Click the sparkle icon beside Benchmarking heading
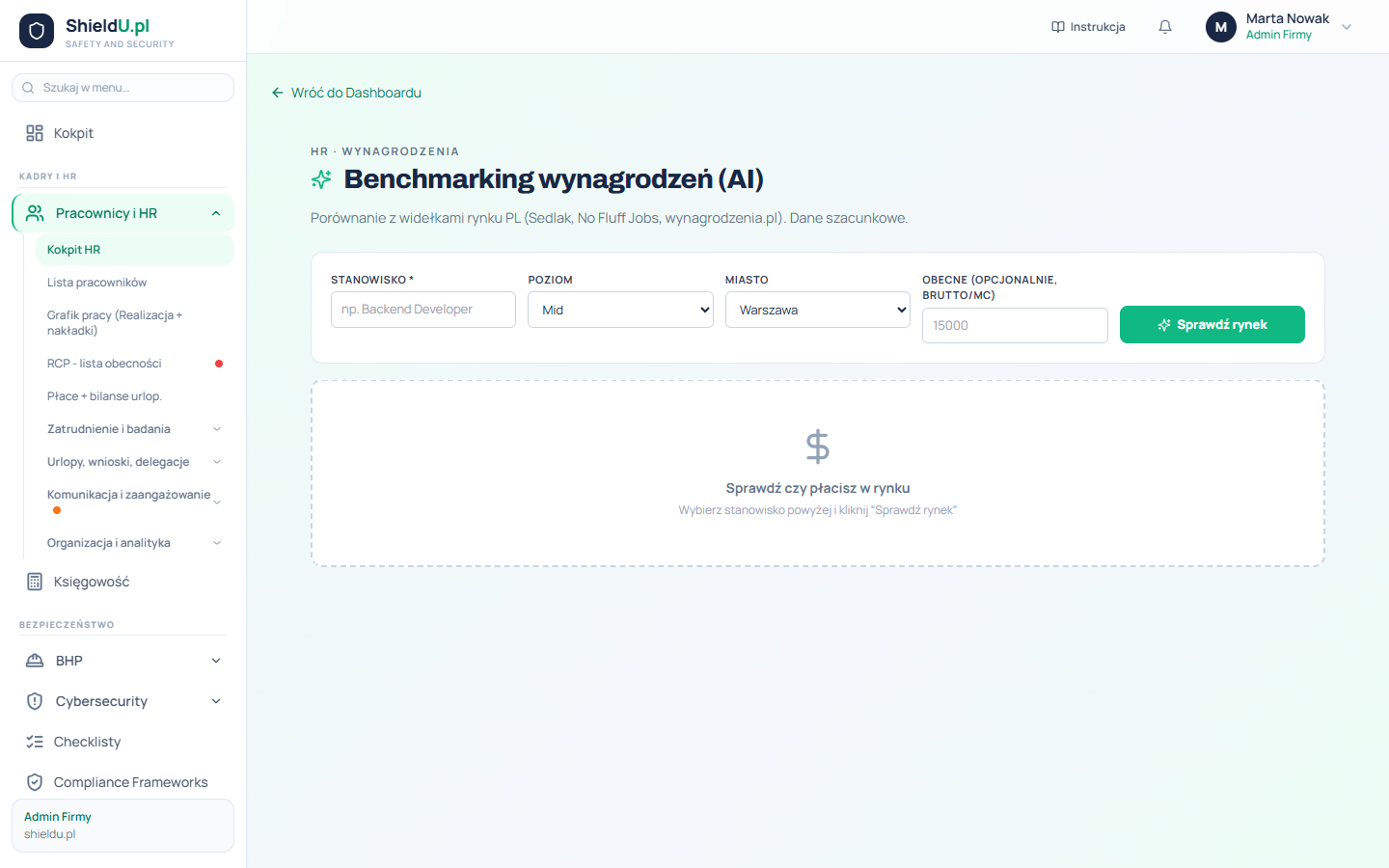 (x=321, y=179)
